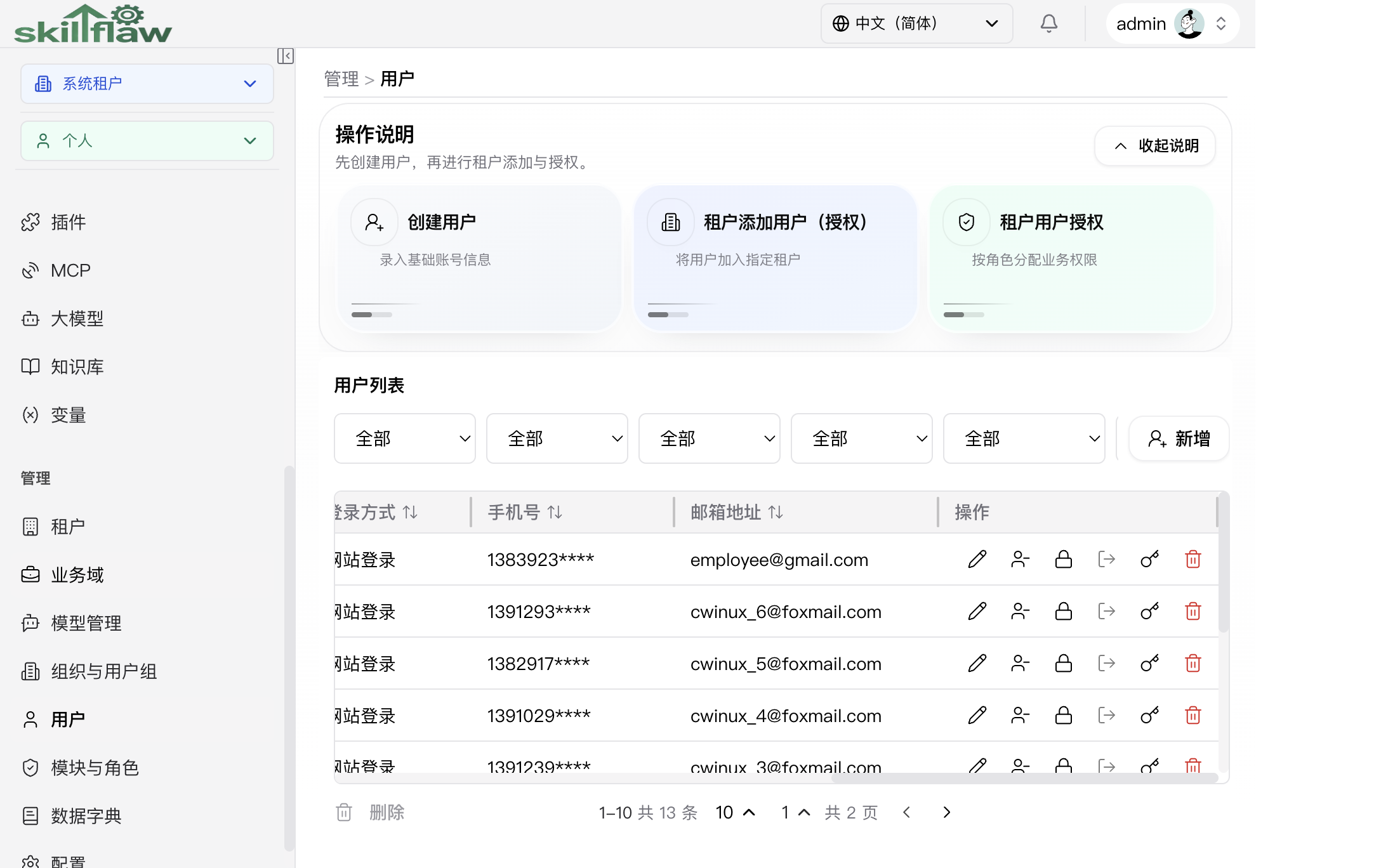Sort by 登录方式 column arrows
The image size is (1381, 868).
click(410, 512)
